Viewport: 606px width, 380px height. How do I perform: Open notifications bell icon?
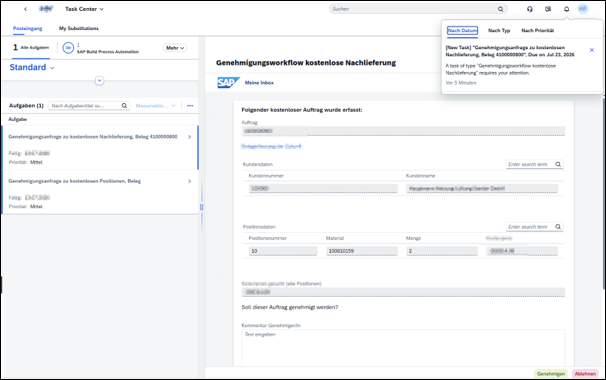(x=567, y=9)
